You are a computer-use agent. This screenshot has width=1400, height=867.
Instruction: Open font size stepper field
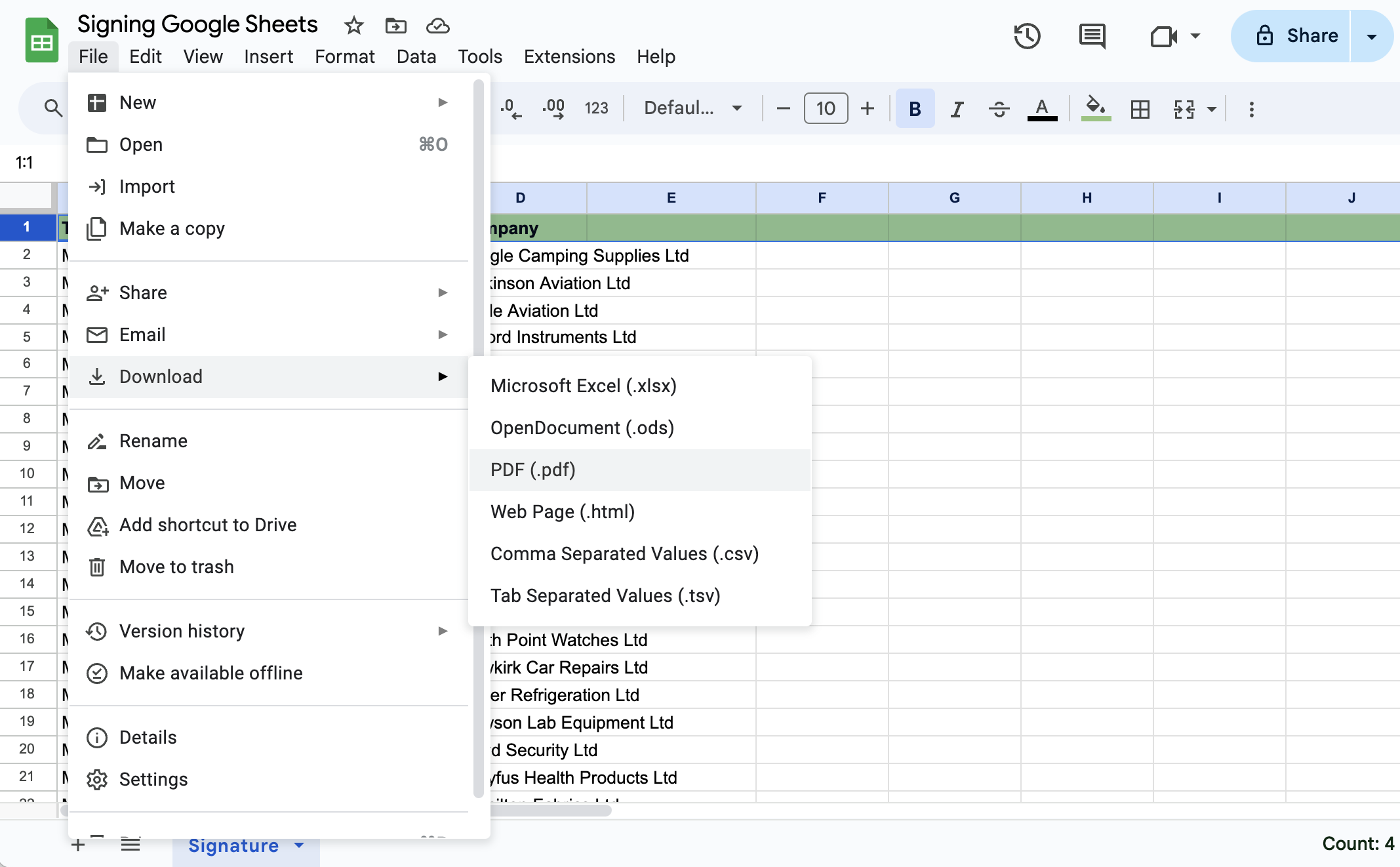tap(824, 109)
